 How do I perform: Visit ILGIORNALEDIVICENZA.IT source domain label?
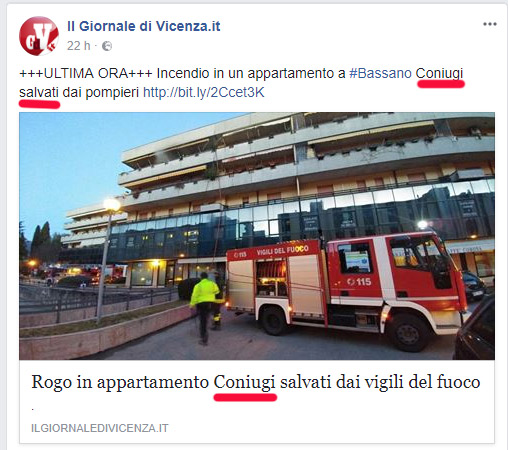(100, 428)
